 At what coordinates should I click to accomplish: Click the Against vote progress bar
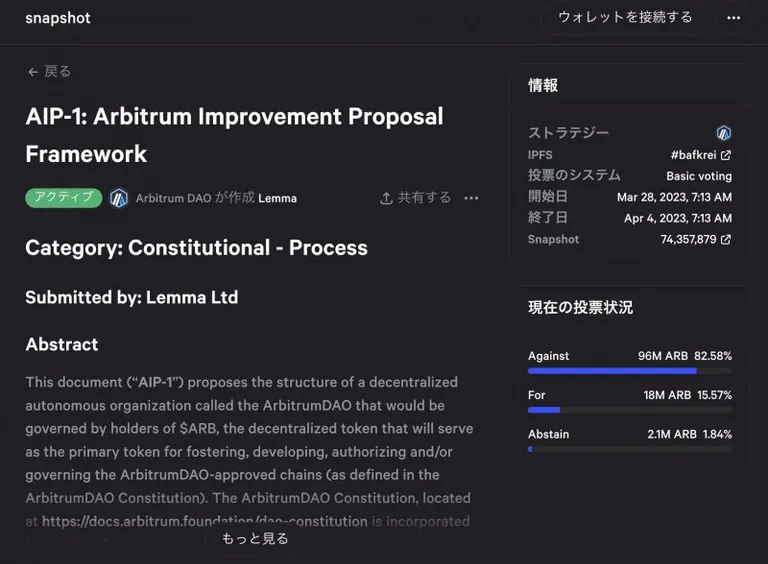coord(630,371)
